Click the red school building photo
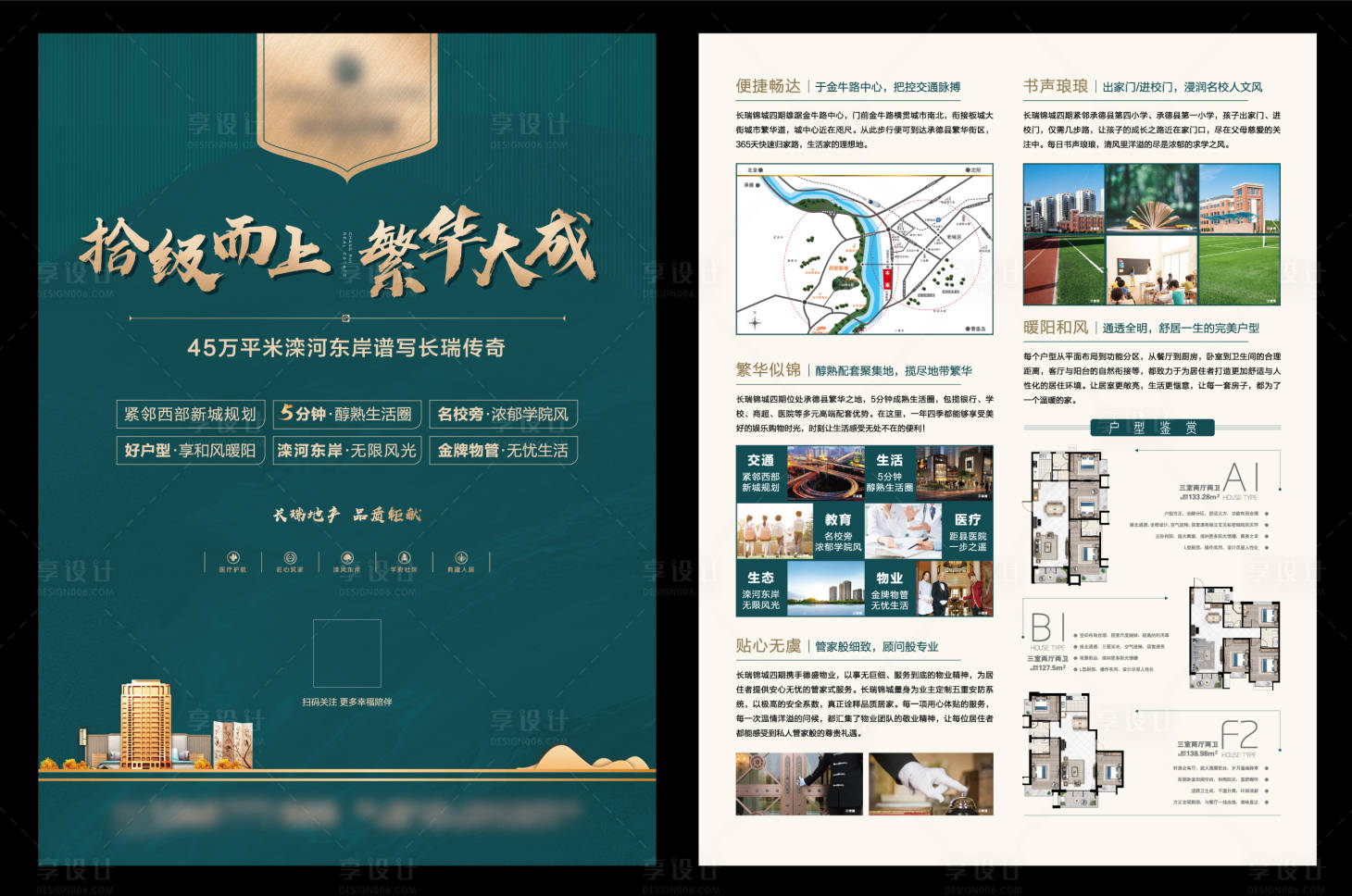The width and height of the screenshot is (1352, 896). point(1239,199)
